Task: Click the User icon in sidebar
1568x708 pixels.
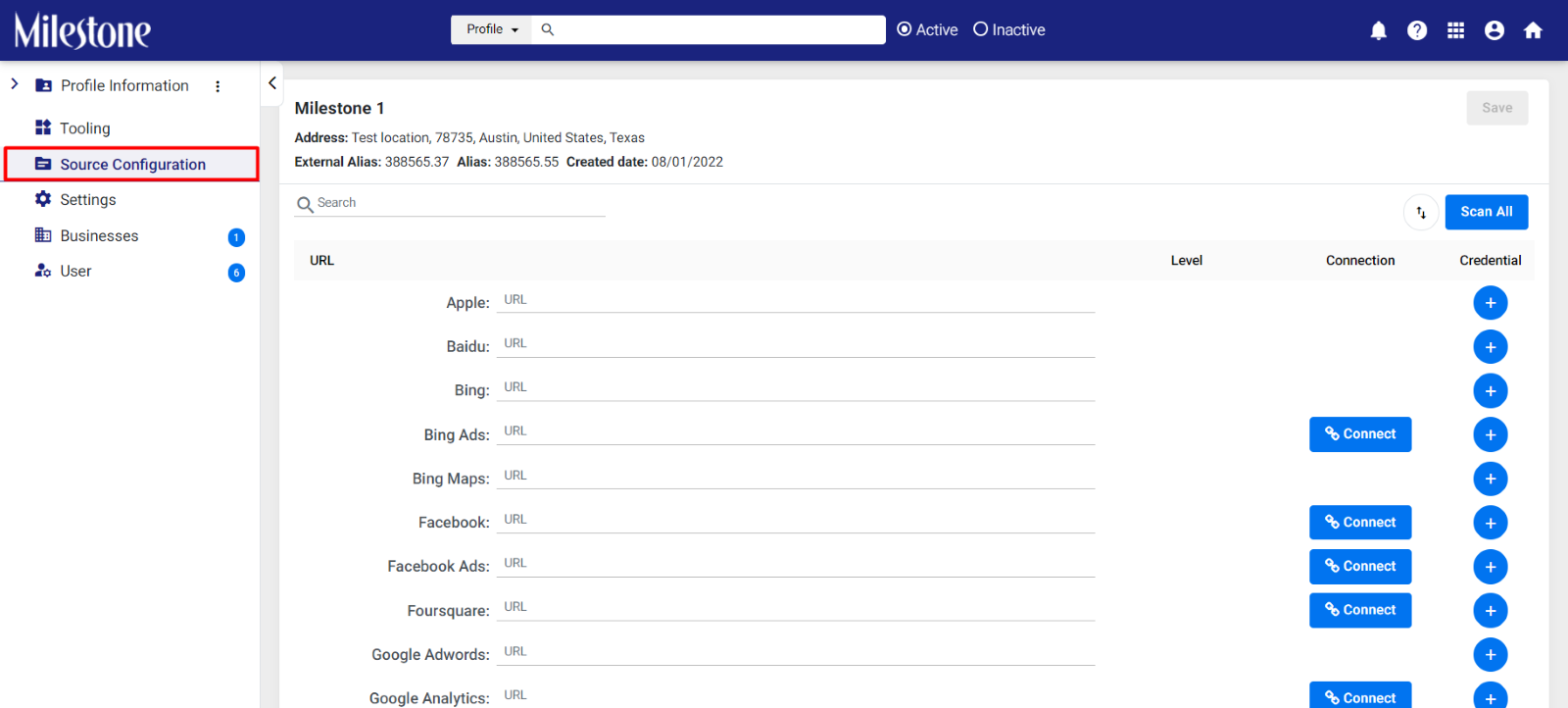Action: pos(43,271)
